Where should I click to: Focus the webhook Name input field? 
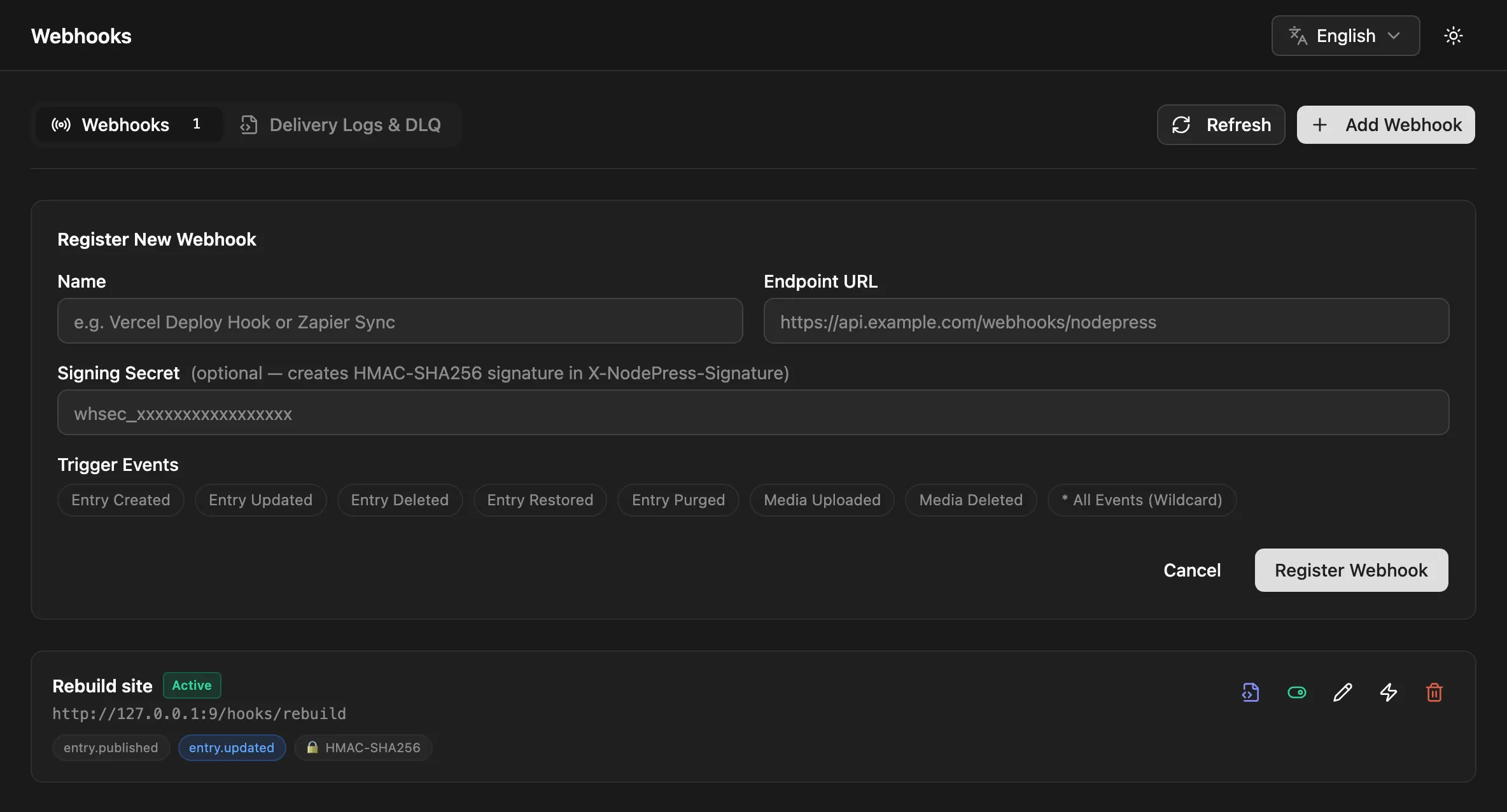(400, 321)
